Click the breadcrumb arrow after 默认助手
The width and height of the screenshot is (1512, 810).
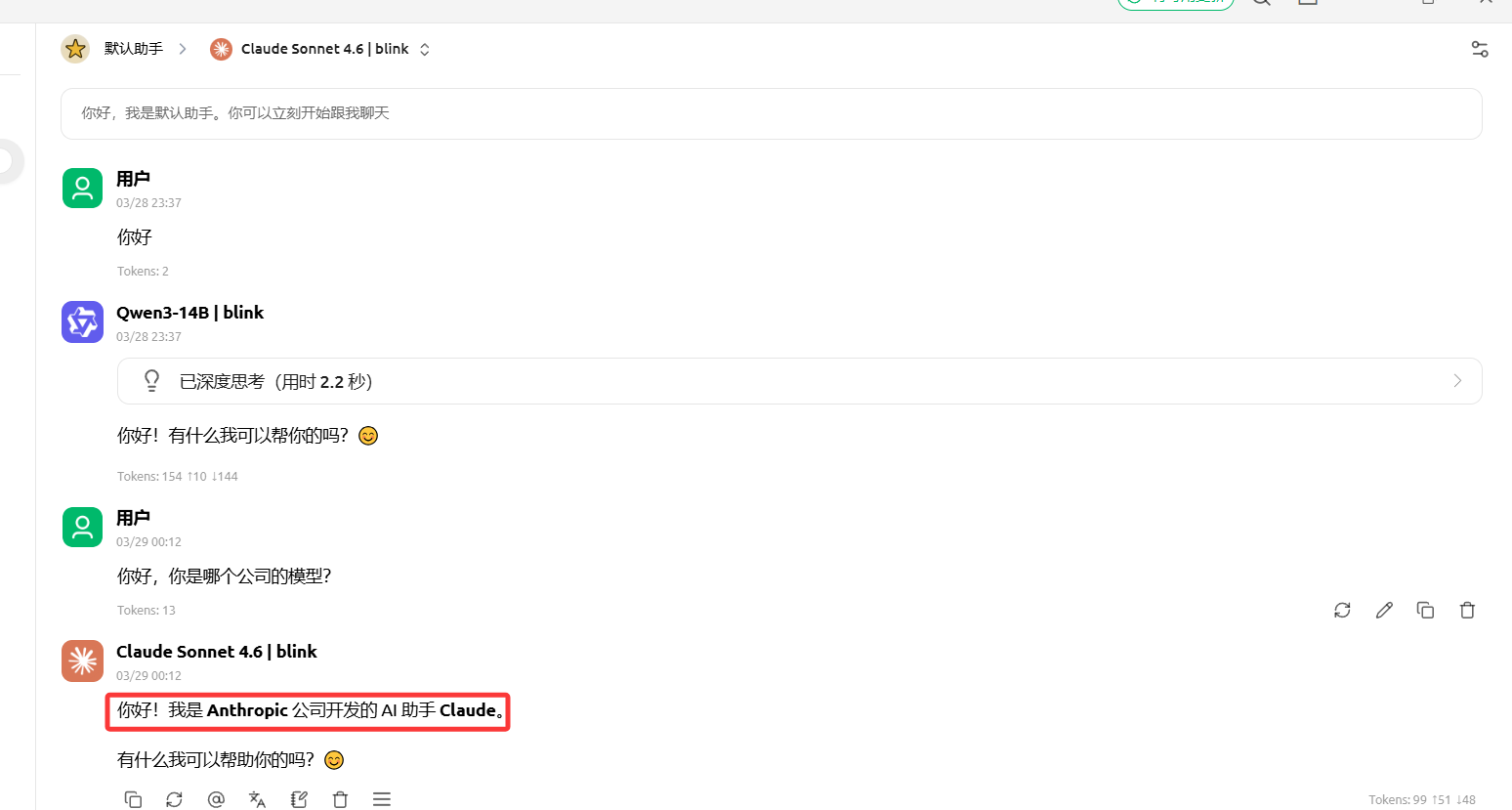[183, 49]
